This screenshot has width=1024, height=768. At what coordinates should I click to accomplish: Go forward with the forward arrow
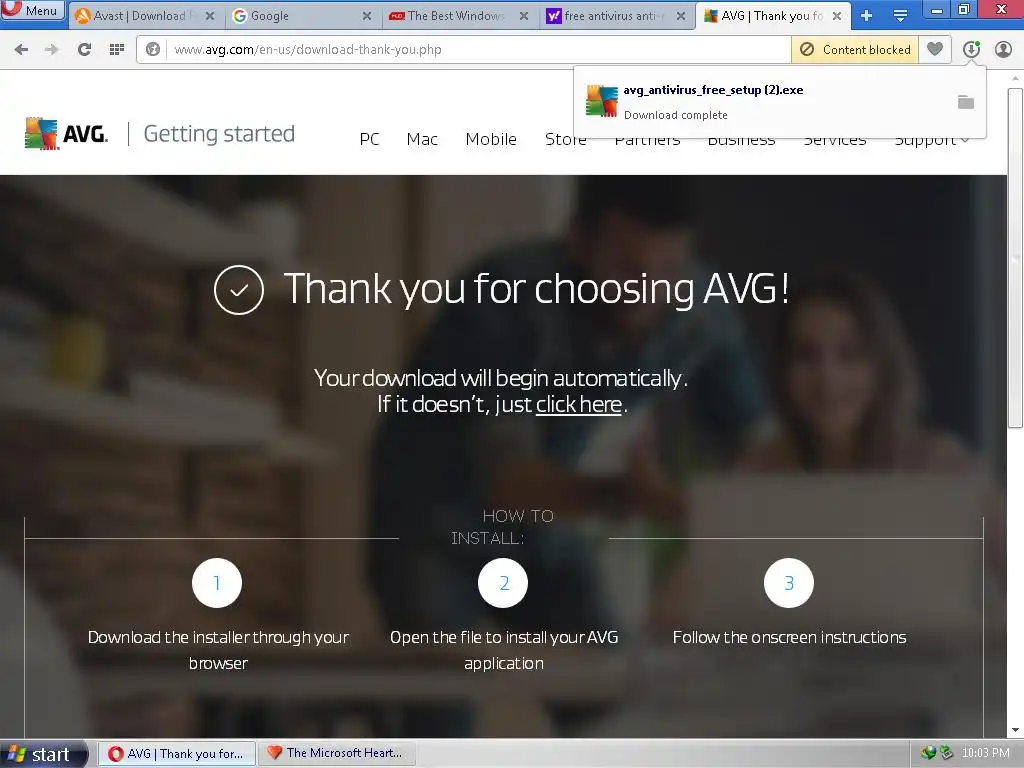pos(52,49)
